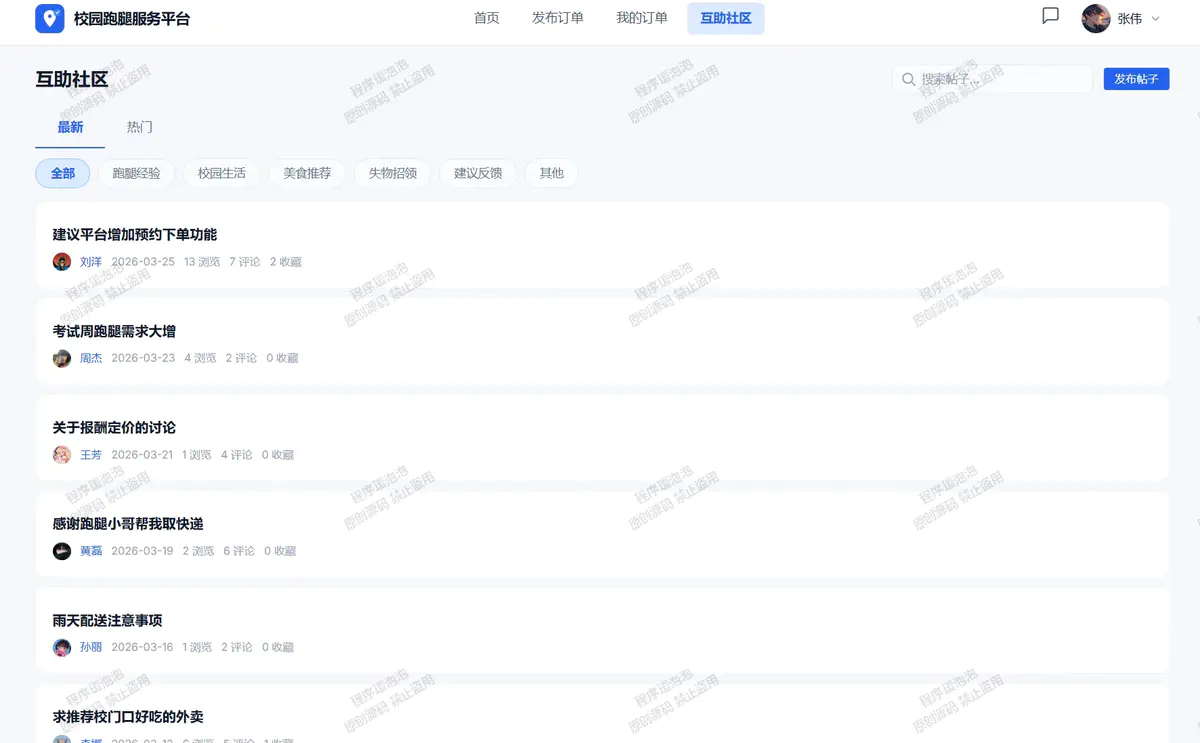Expand the 张伟 user dropdown arrow
Image resolution: width=1200 pixels, height=743 pixels.
coord(1156,19)
